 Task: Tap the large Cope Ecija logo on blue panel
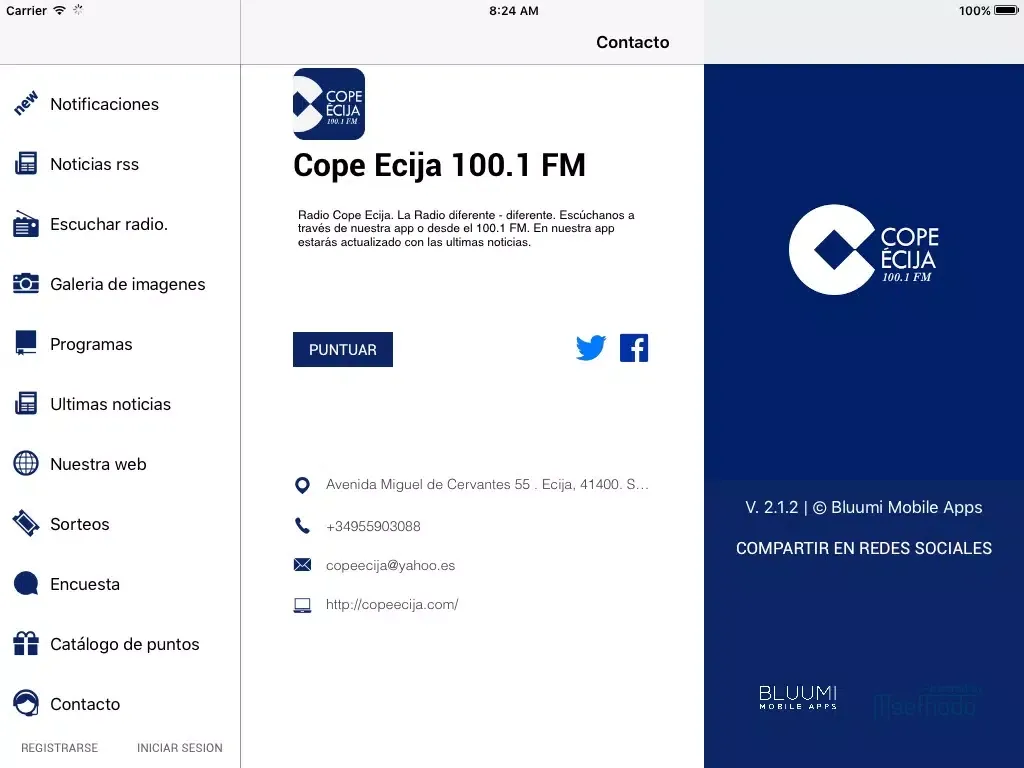pyautogui.click(x=863, y=249)
